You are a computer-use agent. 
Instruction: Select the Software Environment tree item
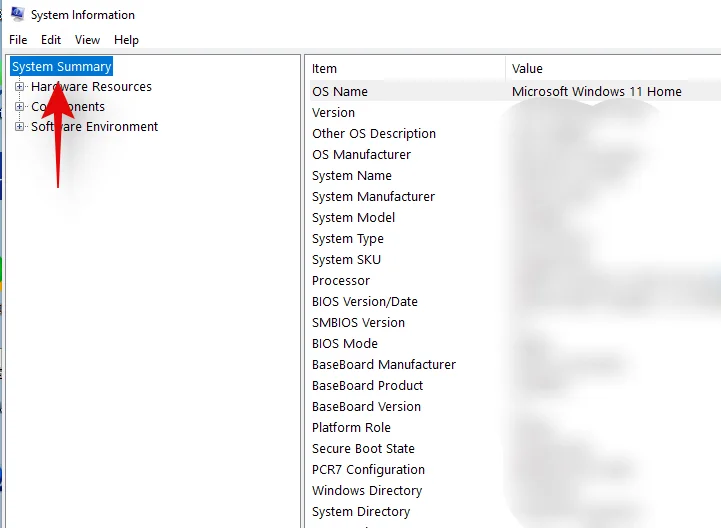(x=94, y=126)
